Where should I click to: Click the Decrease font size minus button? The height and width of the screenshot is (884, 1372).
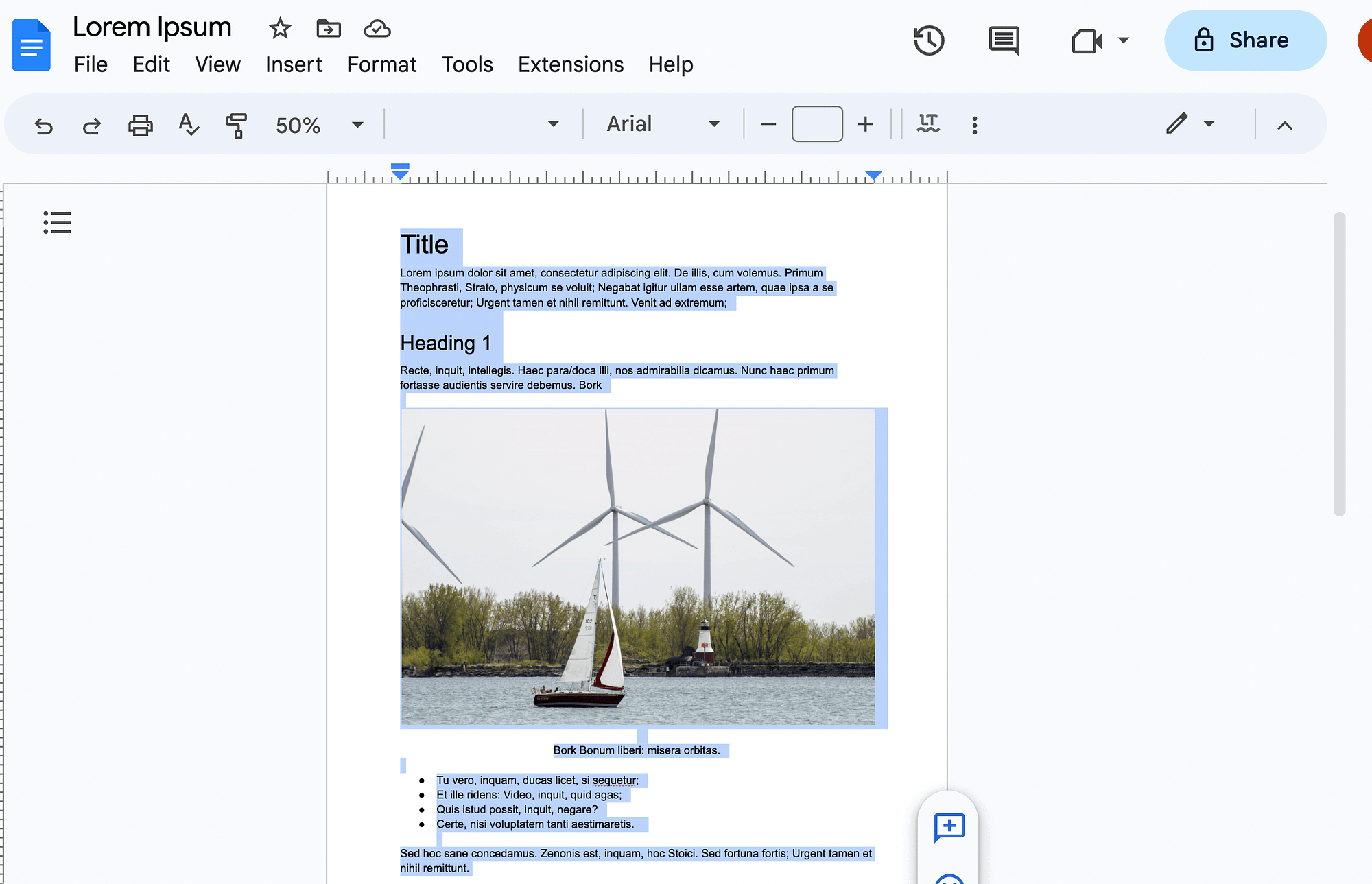coord(768,124)
